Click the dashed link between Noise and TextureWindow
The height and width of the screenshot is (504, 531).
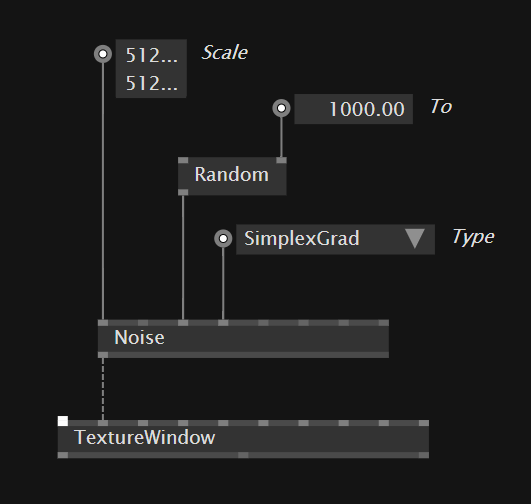click(103, 389)
